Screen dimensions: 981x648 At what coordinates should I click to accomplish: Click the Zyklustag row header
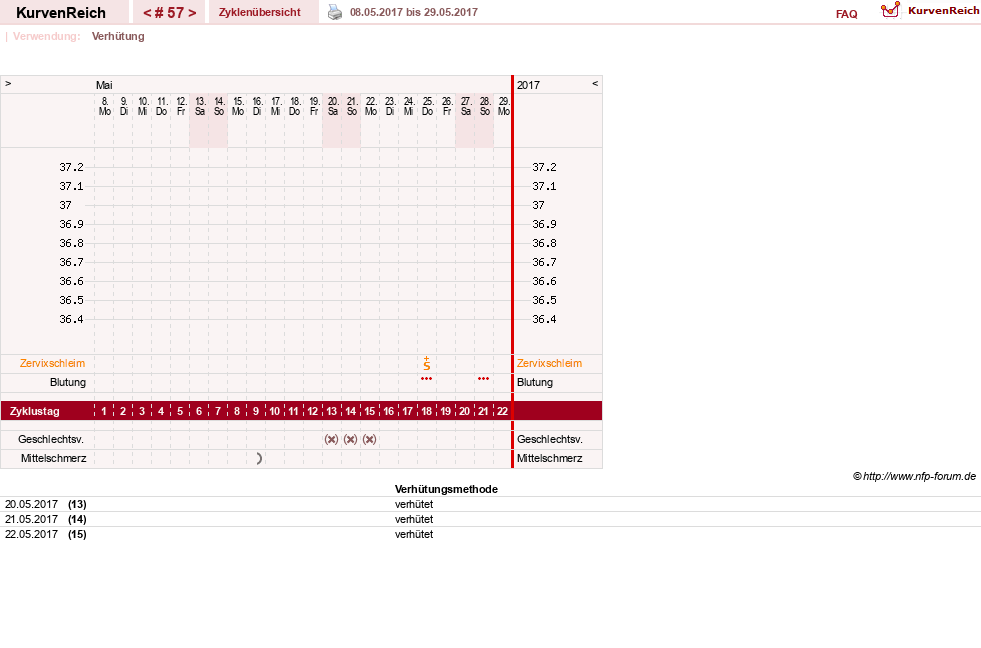click(x=34, y=412)
